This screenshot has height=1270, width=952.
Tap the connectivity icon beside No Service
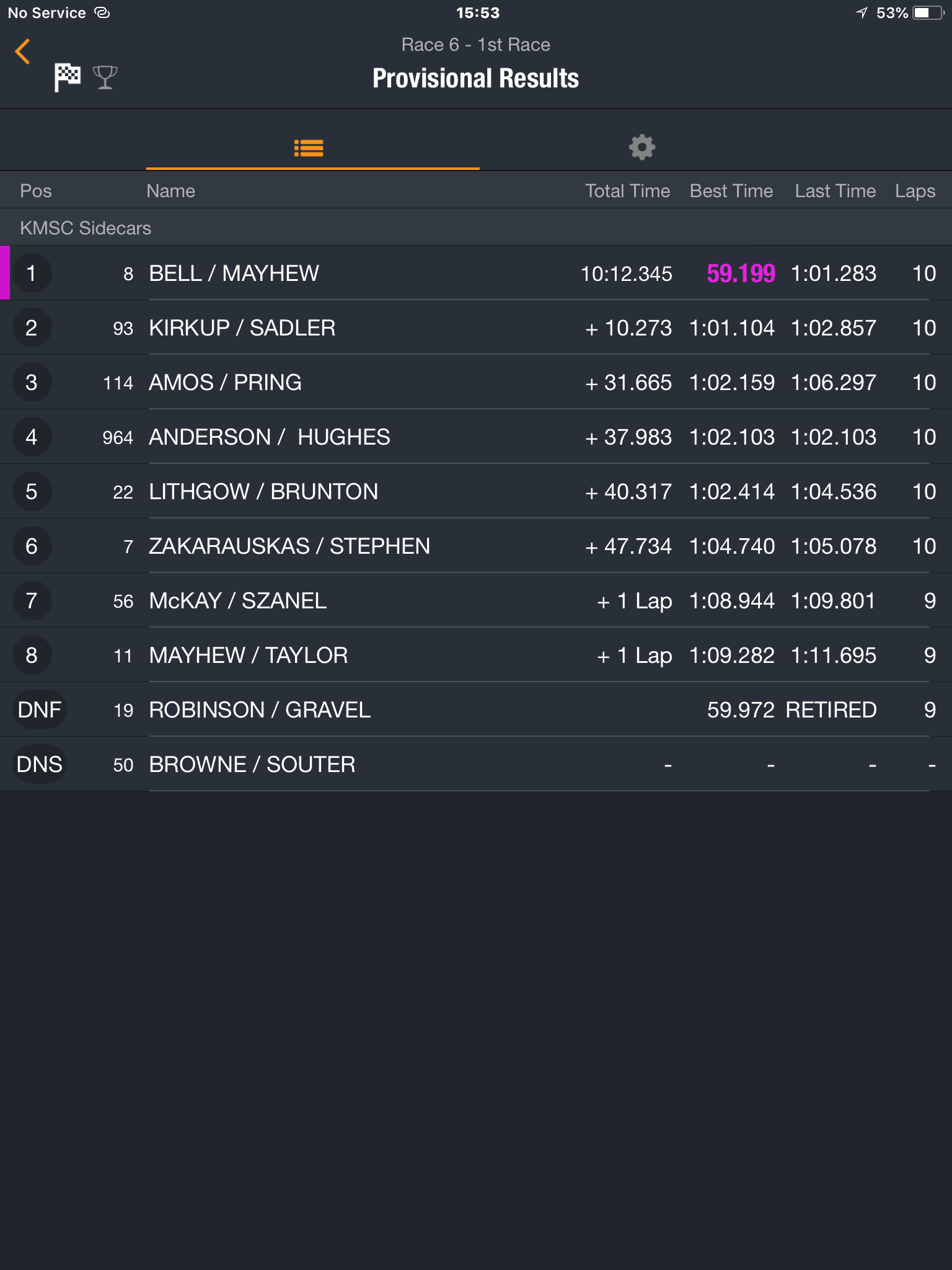(x=102, y=13)
